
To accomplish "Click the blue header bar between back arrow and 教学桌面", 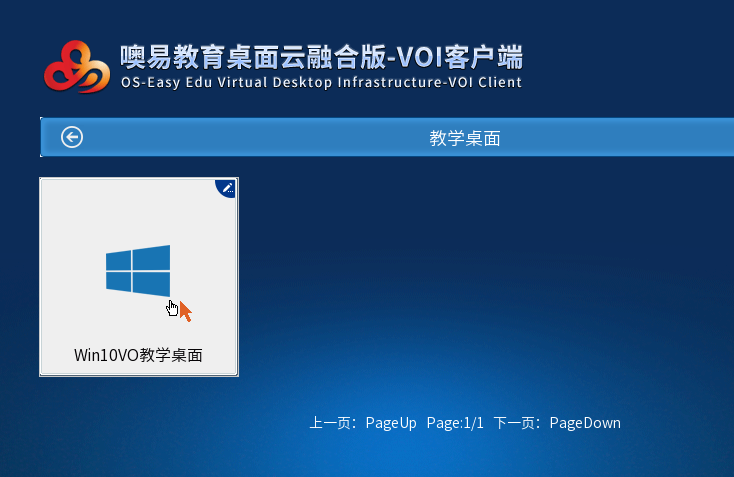I will point(250,138).
